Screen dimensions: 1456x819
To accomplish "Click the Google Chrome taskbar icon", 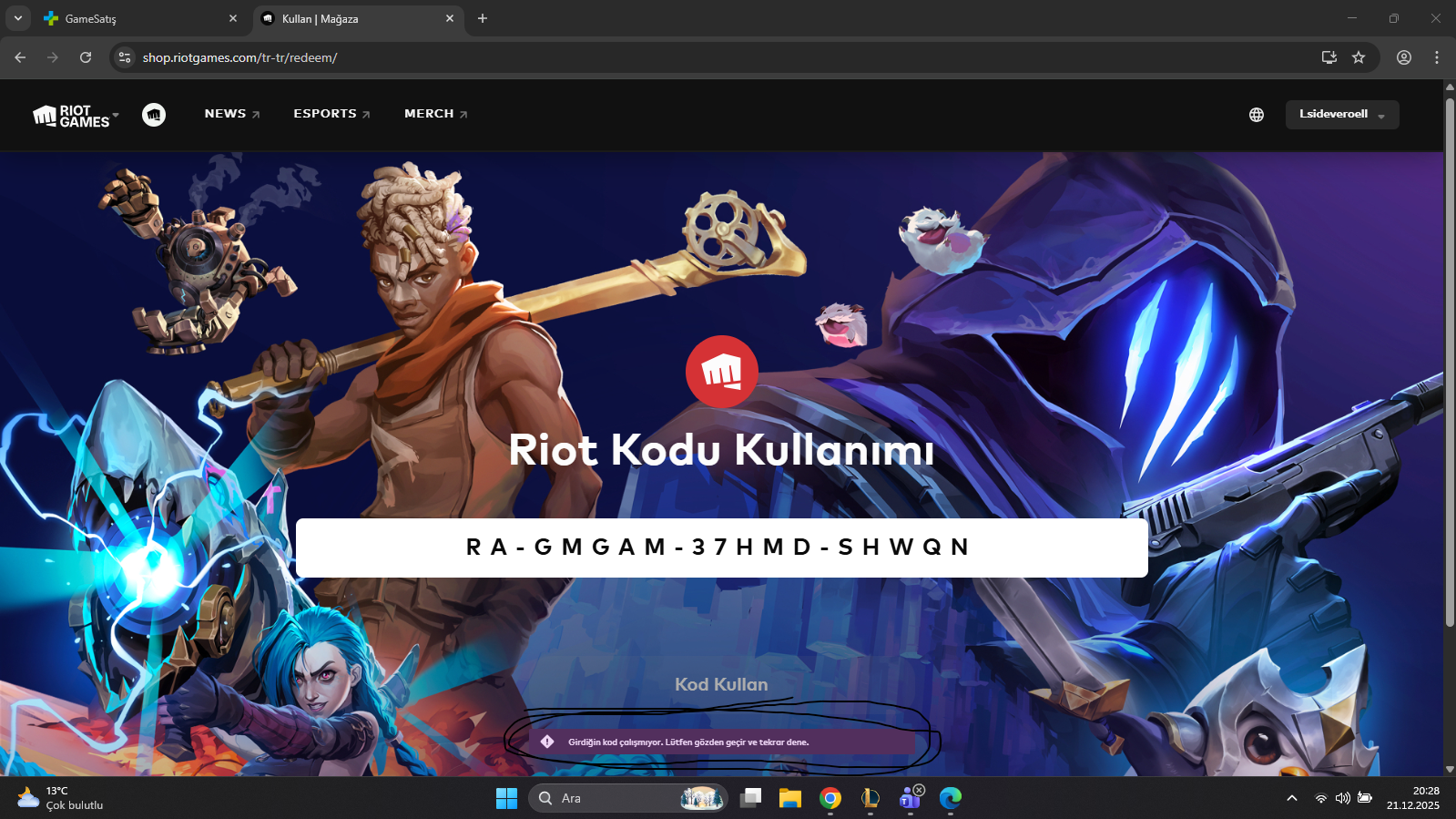I will 830,798.
